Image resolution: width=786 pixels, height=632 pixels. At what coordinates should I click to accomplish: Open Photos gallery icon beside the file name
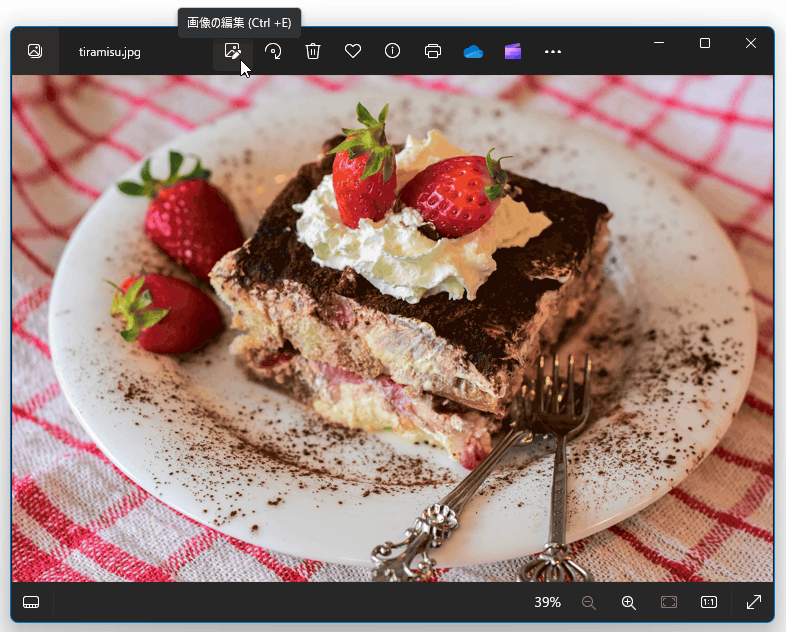[x=35, y=51]
